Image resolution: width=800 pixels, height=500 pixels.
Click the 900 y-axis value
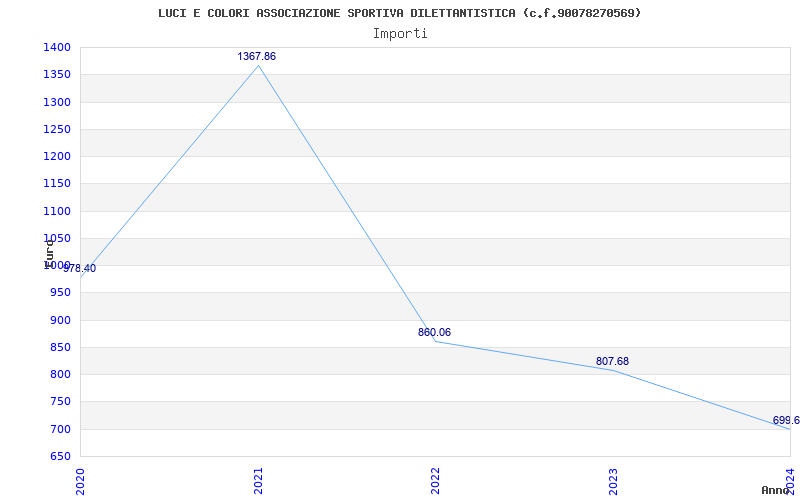(x=60, y=320)
